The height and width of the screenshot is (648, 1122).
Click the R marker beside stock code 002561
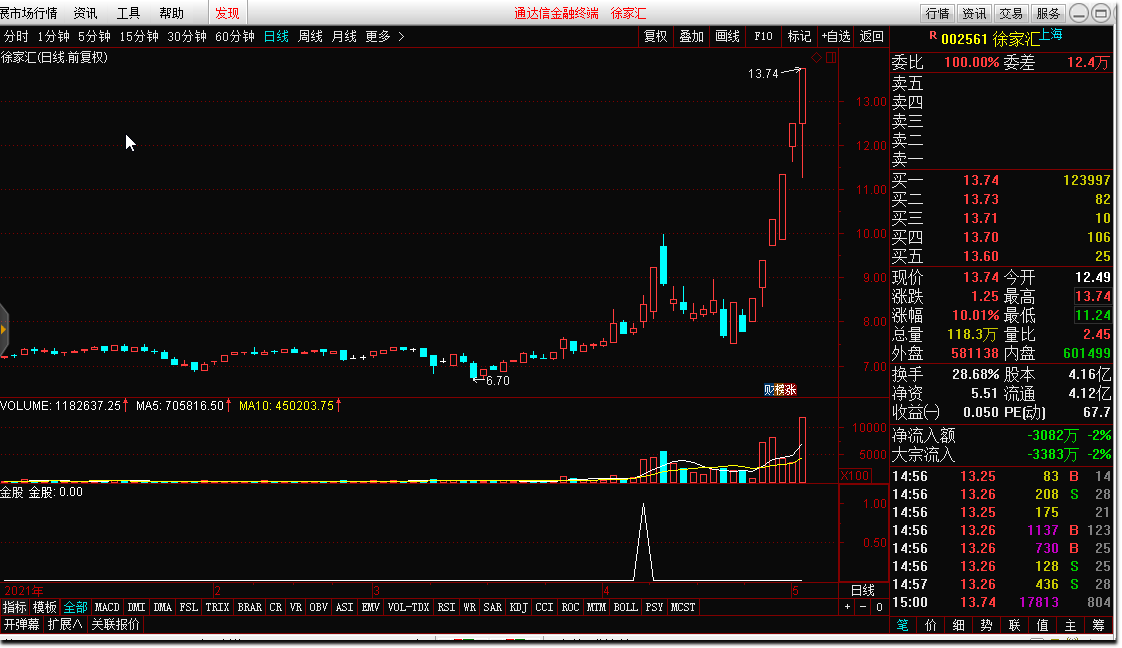(932, 35)
